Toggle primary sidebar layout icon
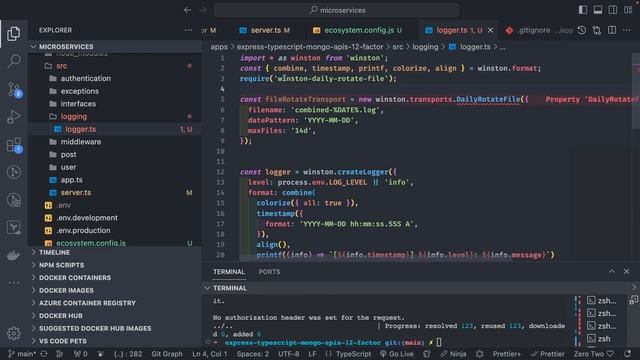The height and width of the screenshot is (360, 640). click(582, 10)
